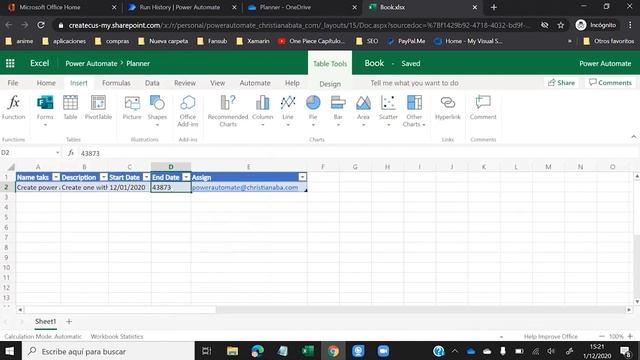Open the Other Charts menu
Screen dimensions: 640x360
pyautogui.click(x=414, y=111)
